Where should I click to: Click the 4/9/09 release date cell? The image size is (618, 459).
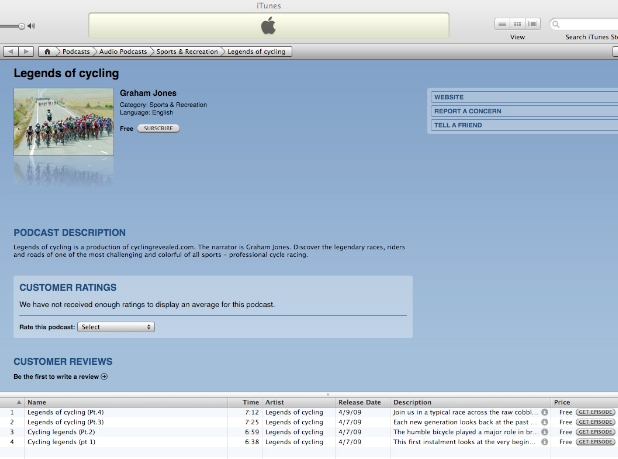(x=350, y=412)
